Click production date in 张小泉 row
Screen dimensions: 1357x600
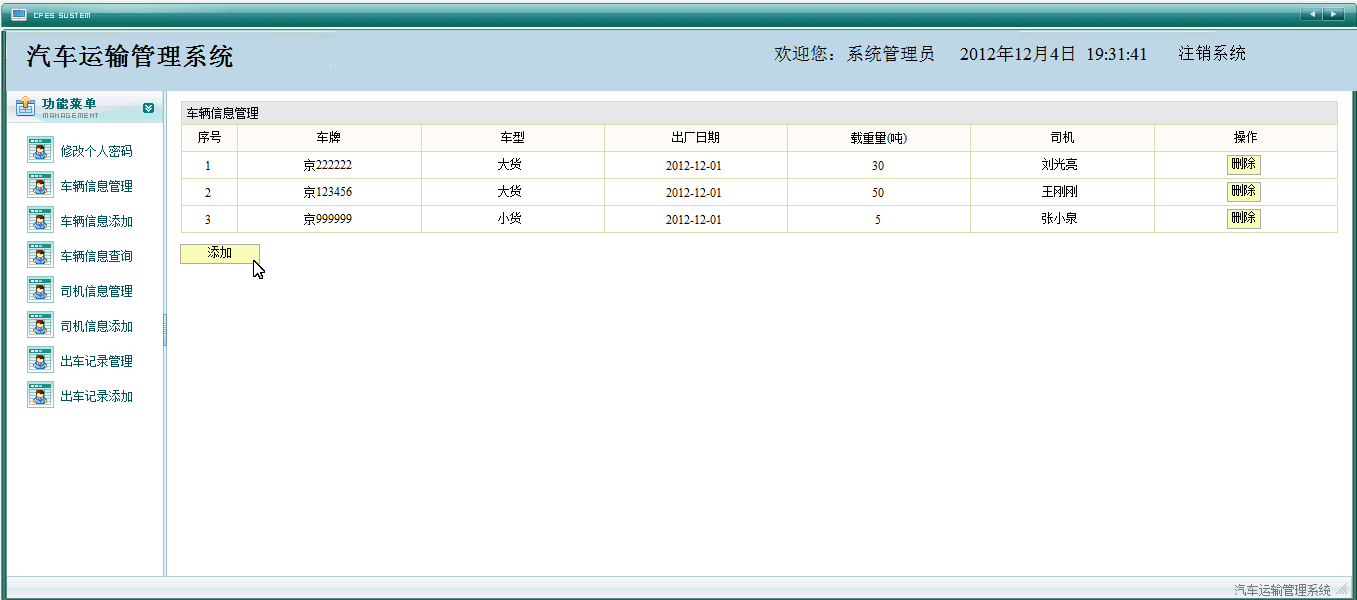pyautogui.click(x=694, y=220)
